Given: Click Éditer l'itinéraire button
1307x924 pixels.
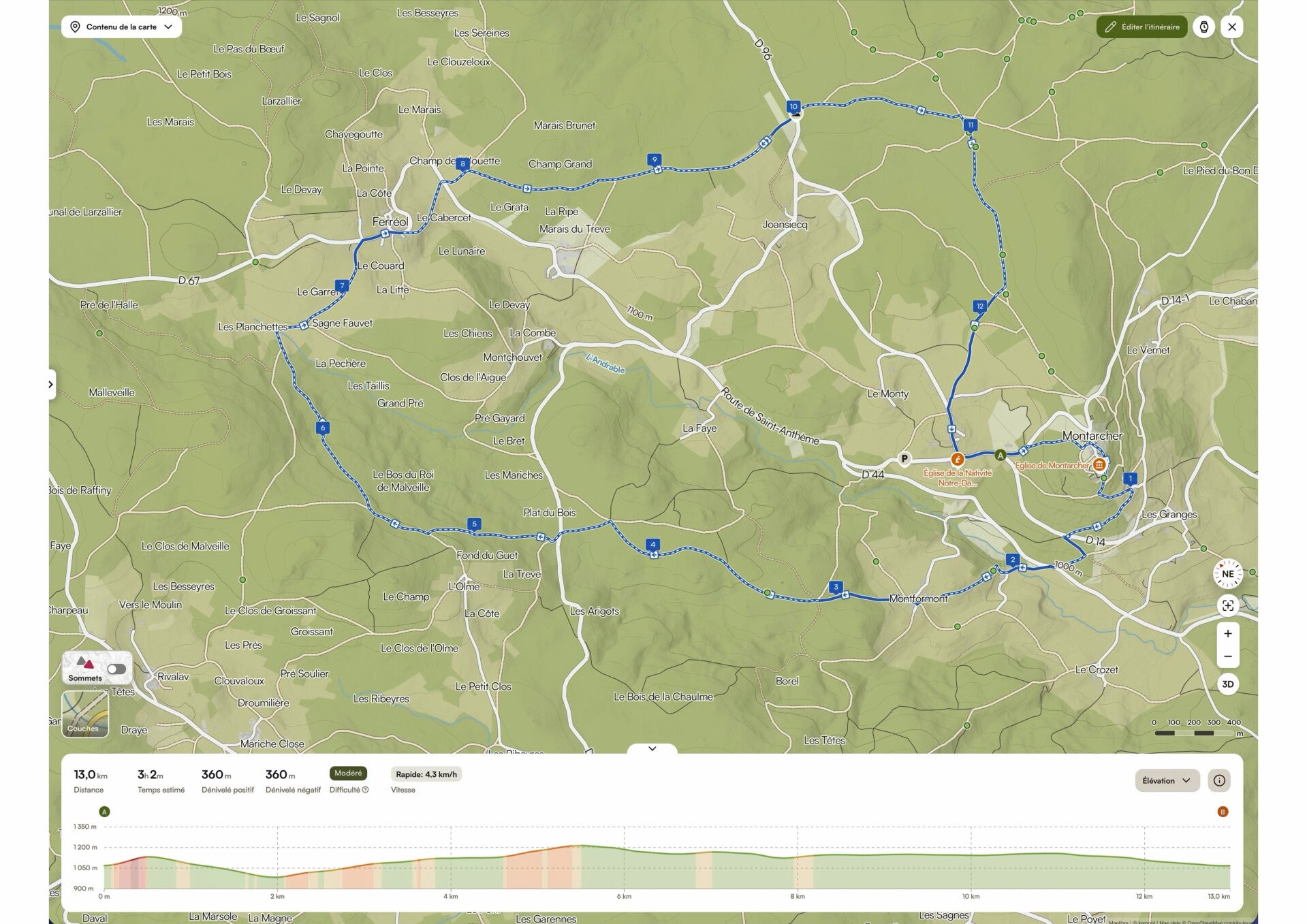Looking at the screenshot, I should [x=1141, y=27].
